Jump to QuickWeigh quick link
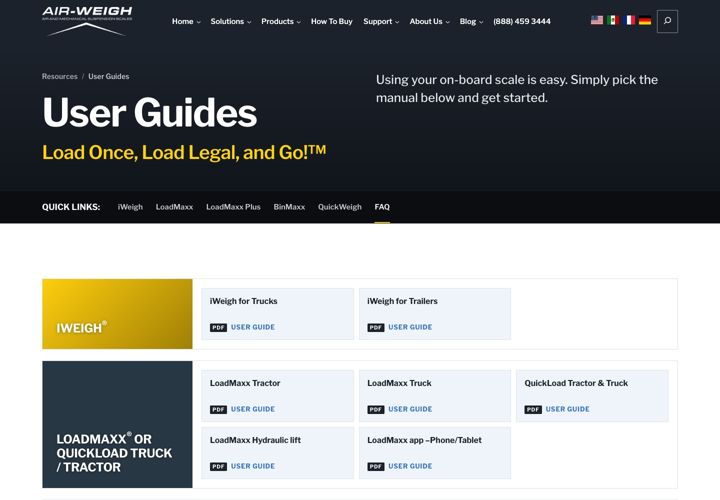 click(340, 207)
